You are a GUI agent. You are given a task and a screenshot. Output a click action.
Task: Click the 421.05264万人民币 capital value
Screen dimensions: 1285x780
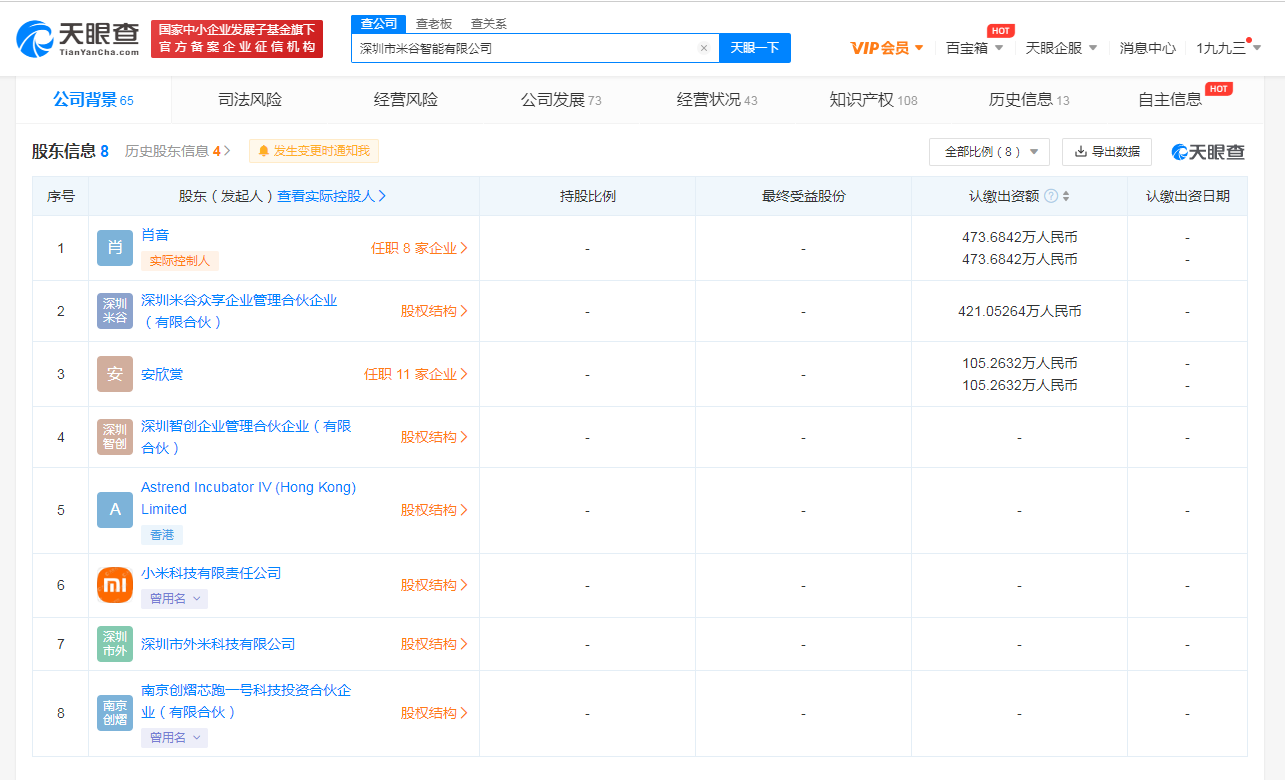click(1019, 311)
